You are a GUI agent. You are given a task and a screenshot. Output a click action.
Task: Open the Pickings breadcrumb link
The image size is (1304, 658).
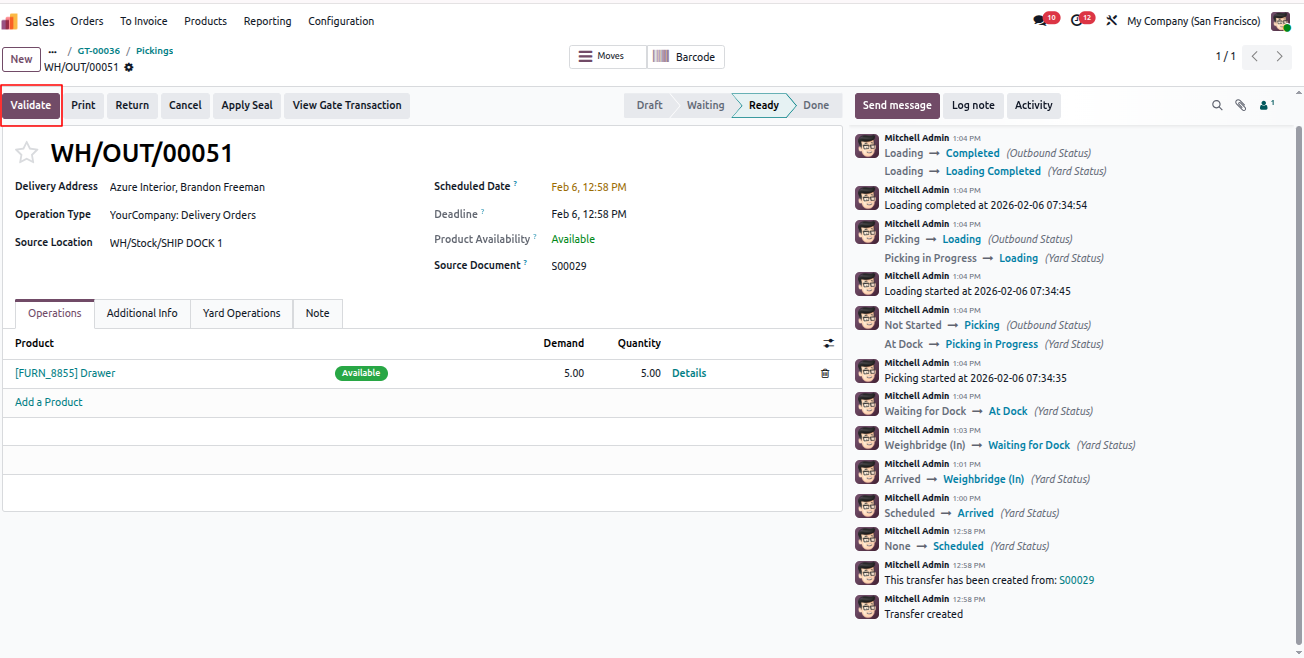tap(155, 51)
